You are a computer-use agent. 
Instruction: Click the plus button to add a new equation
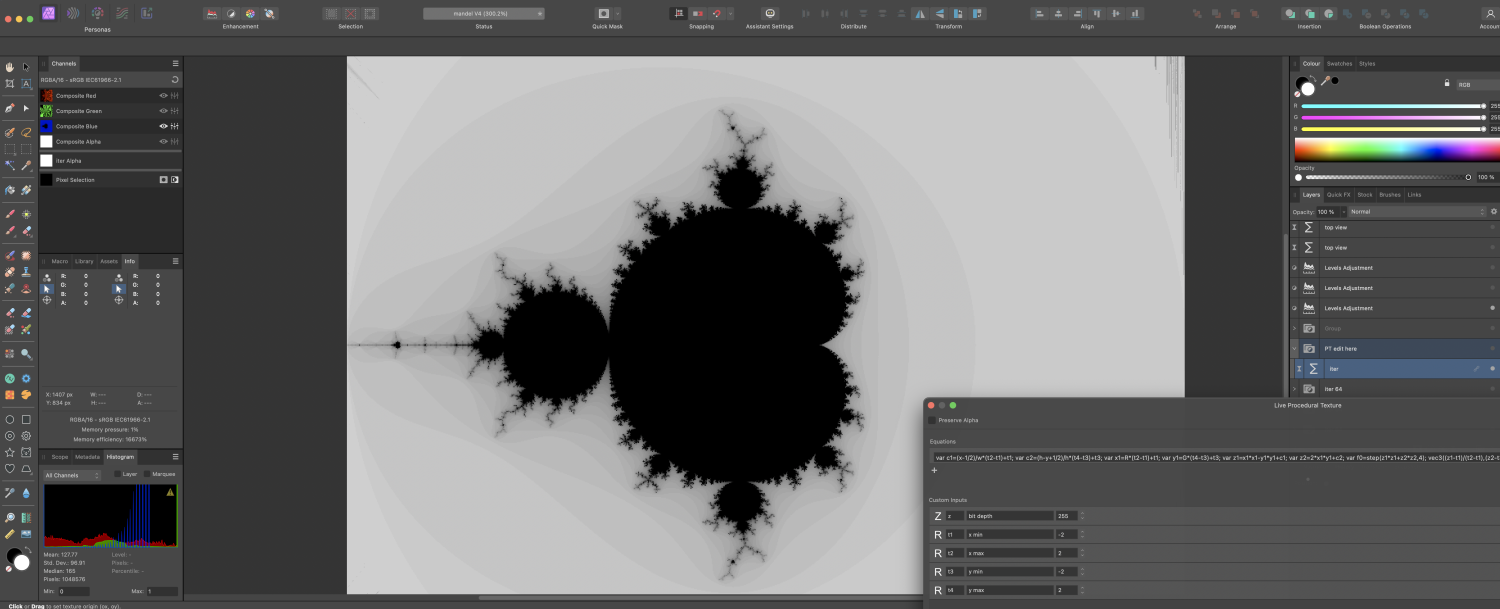[x=935, y=470]
